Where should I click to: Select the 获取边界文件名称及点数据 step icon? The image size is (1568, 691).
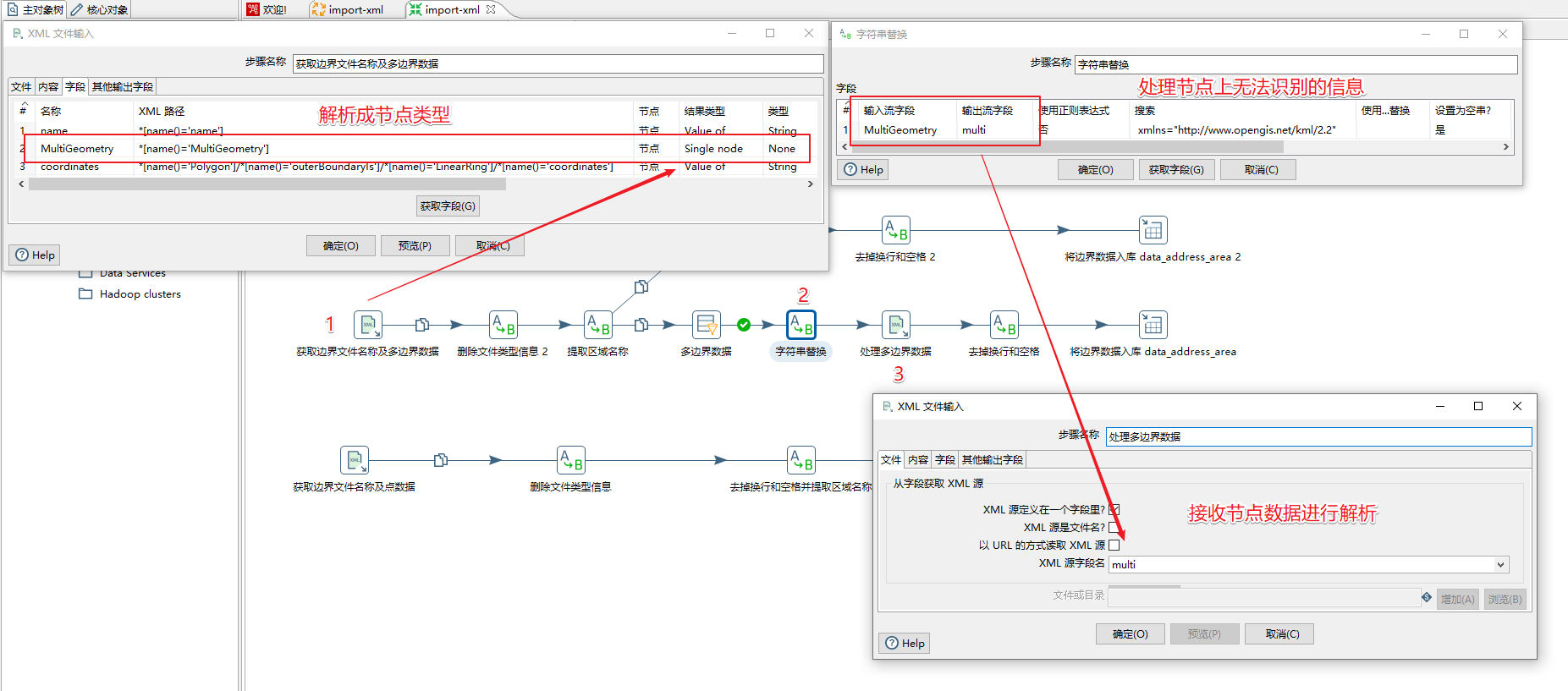coord(355,460)
